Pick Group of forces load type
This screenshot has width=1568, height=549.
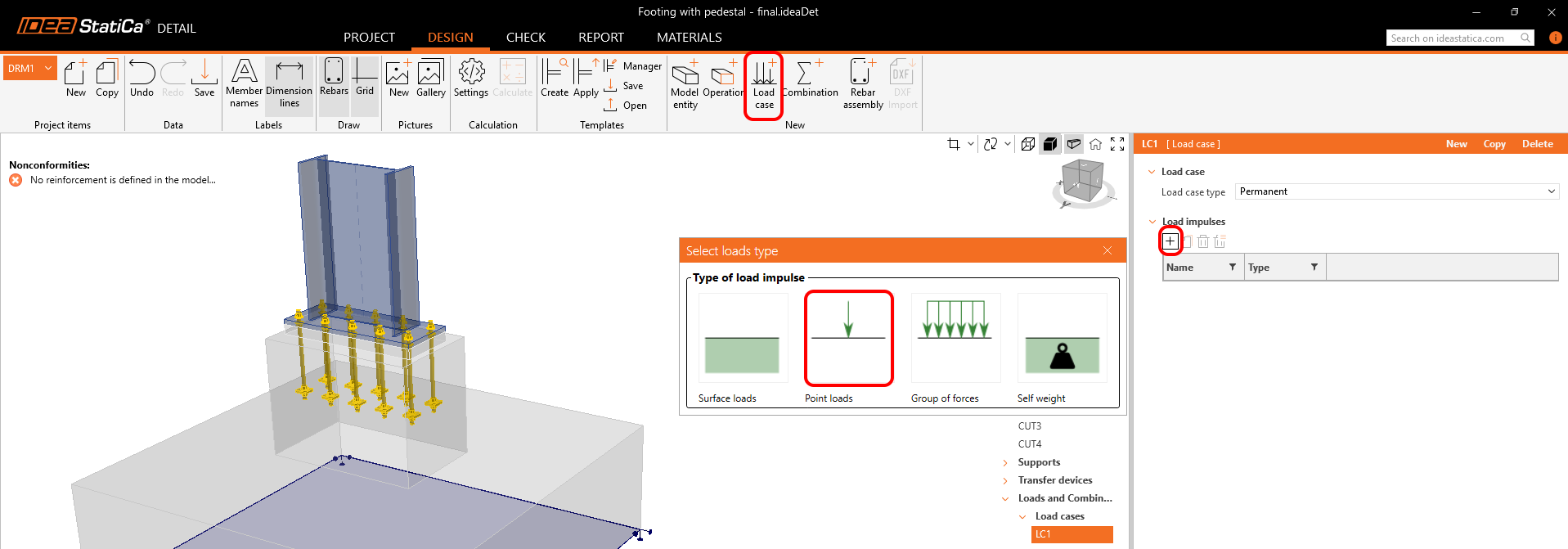click(x=955, y=338)
